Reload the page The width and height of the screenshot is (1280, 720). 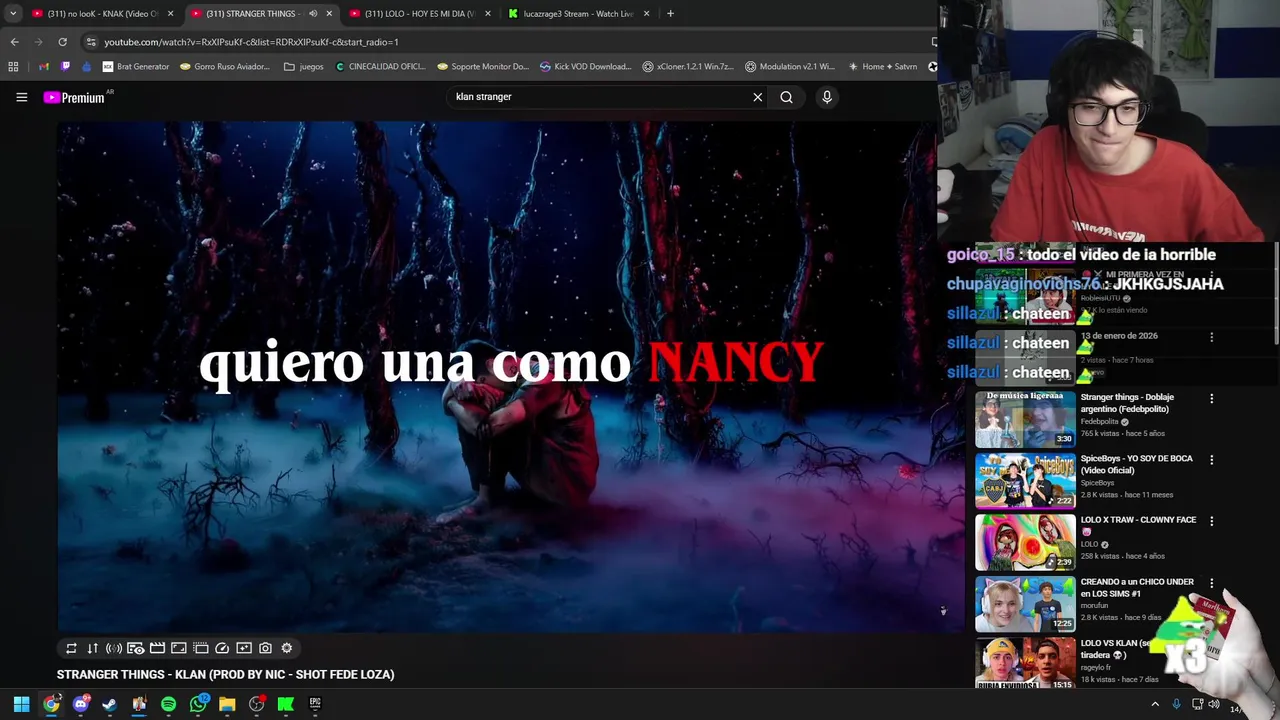tap(62, 42)
